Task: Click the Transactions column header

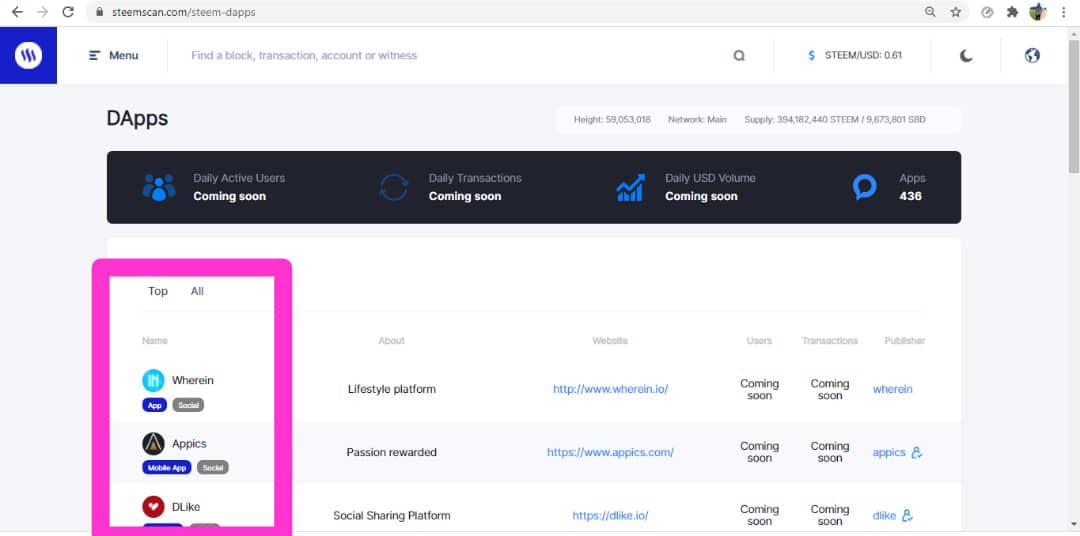Action: pyautogui.click(x=829, y=340)
